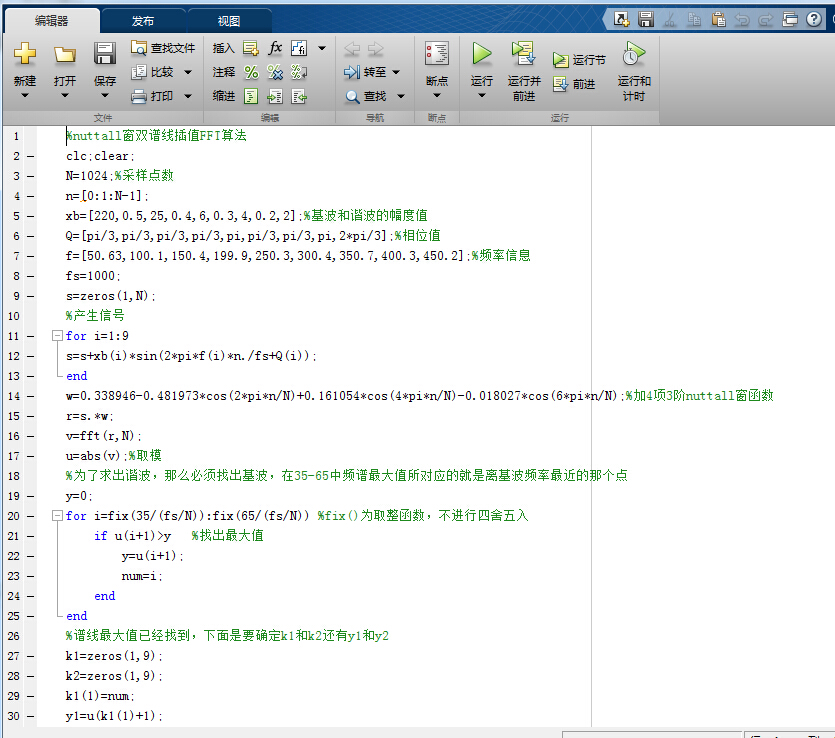This screenshot has height=738, width=835.
Task: Click the navigate forward arrow
Action: [x=375, y=48]
